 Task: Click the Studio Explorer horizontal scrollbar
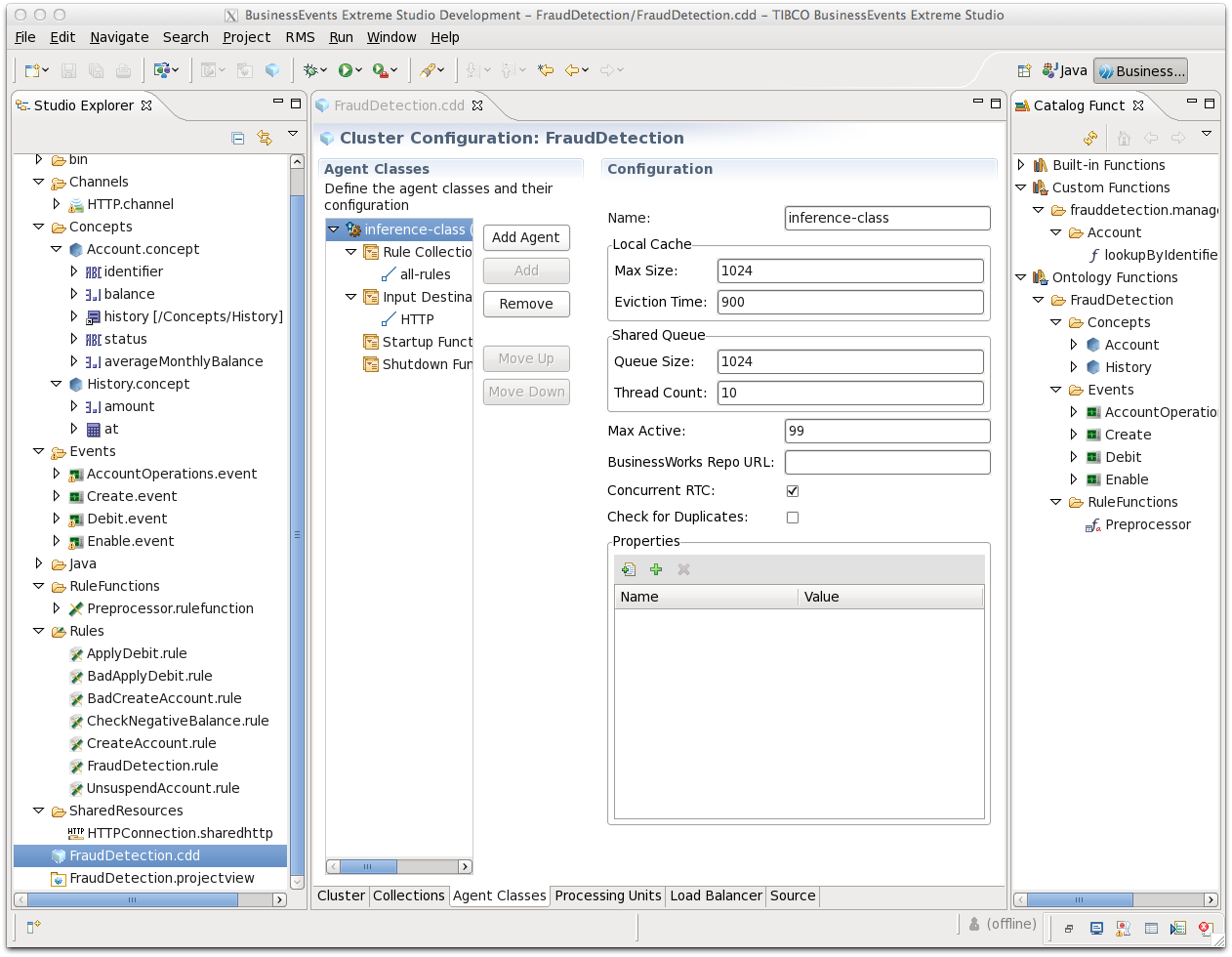(150, 899)
